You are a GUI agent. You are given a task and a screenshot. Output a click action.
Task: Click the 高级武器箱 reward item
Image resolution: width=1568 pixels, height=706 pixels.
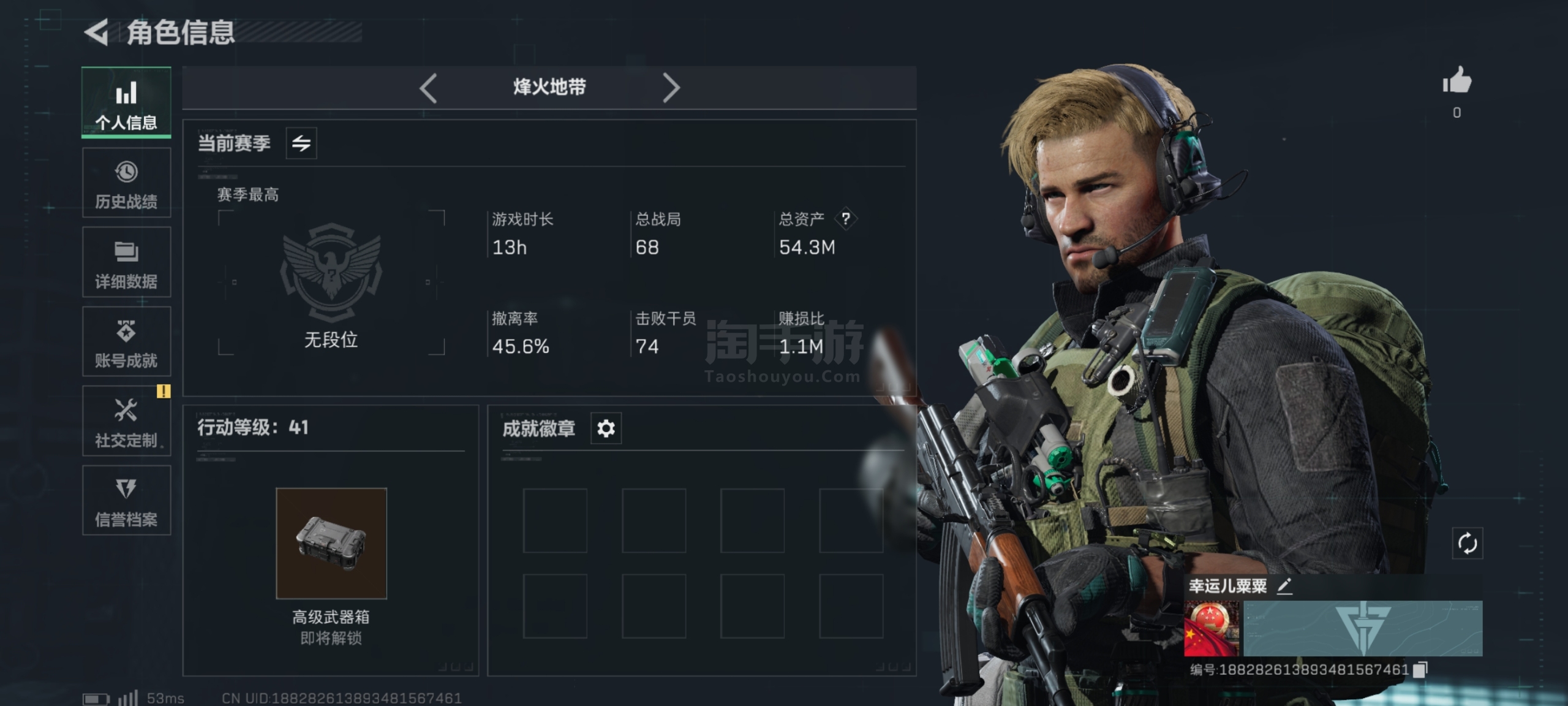(x=331, y=543)
